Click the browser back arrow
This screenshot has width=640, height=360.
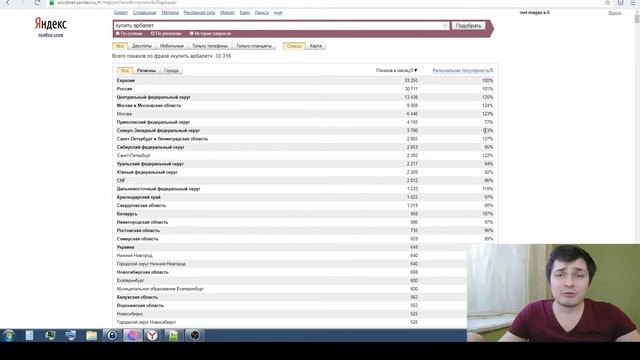8,3
